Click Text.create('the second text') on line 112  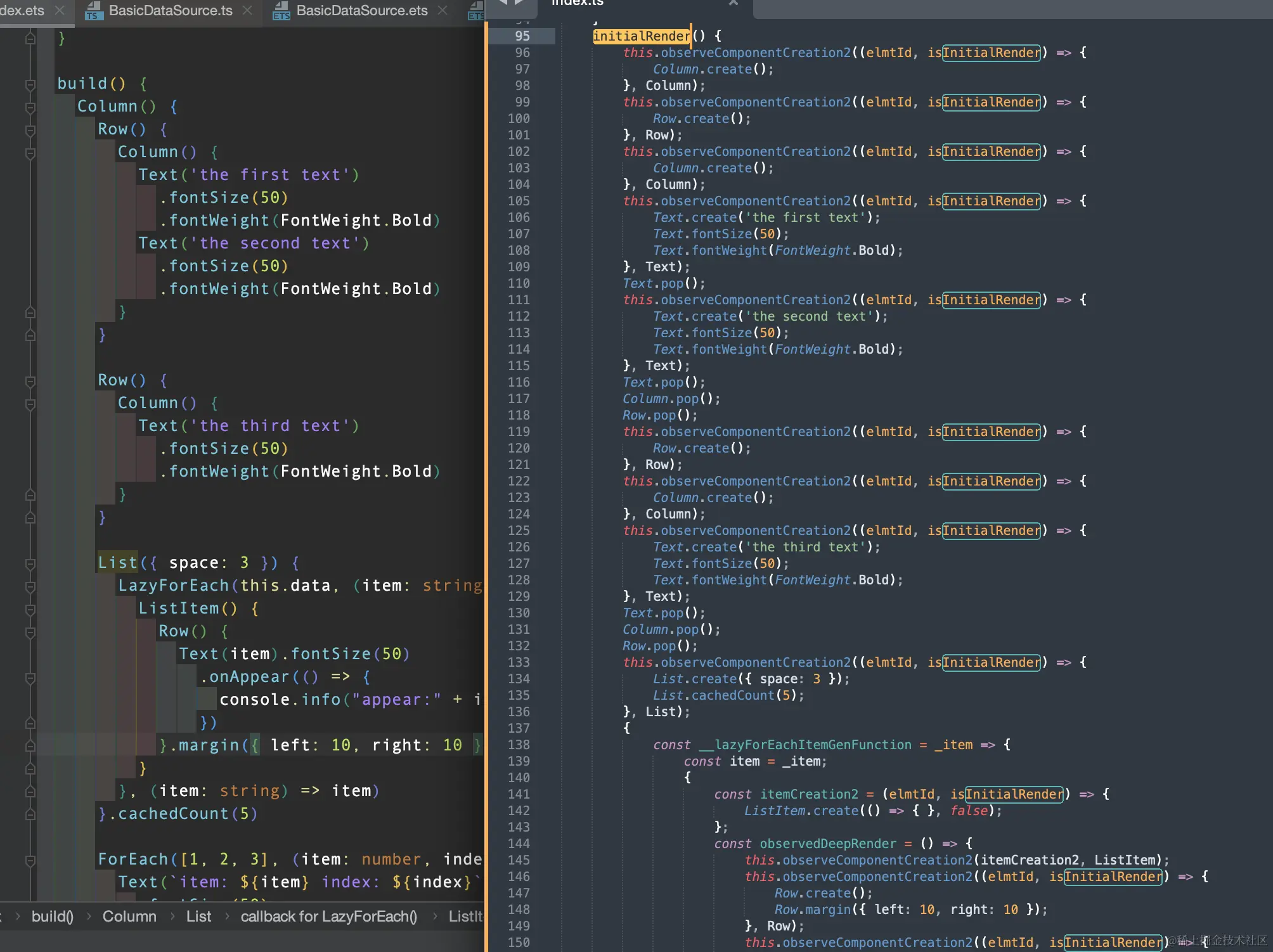770,316
